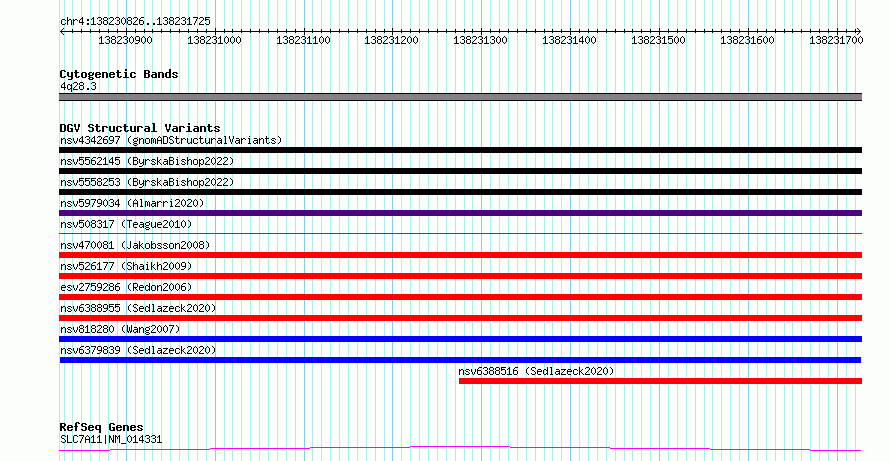This screenshot has width=890, height=461.
Task: Open variant esv2759286 (Redon2006) label
Action: pyautogui.click(x=126, y=287)
